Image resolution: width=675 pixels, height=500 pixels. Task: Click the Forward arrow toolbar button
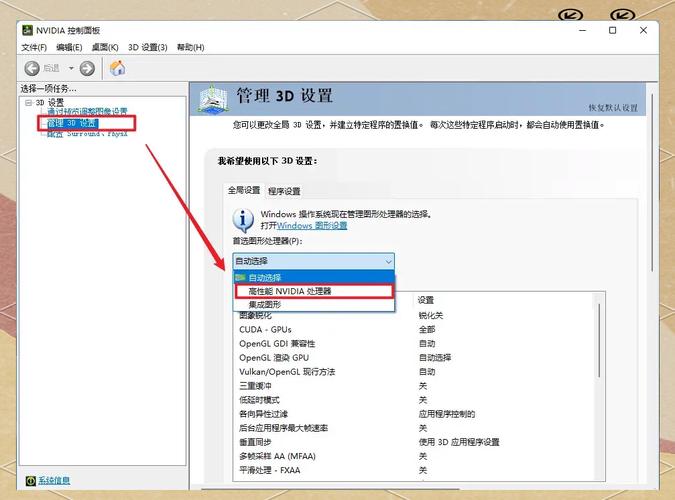pos(87,68)
